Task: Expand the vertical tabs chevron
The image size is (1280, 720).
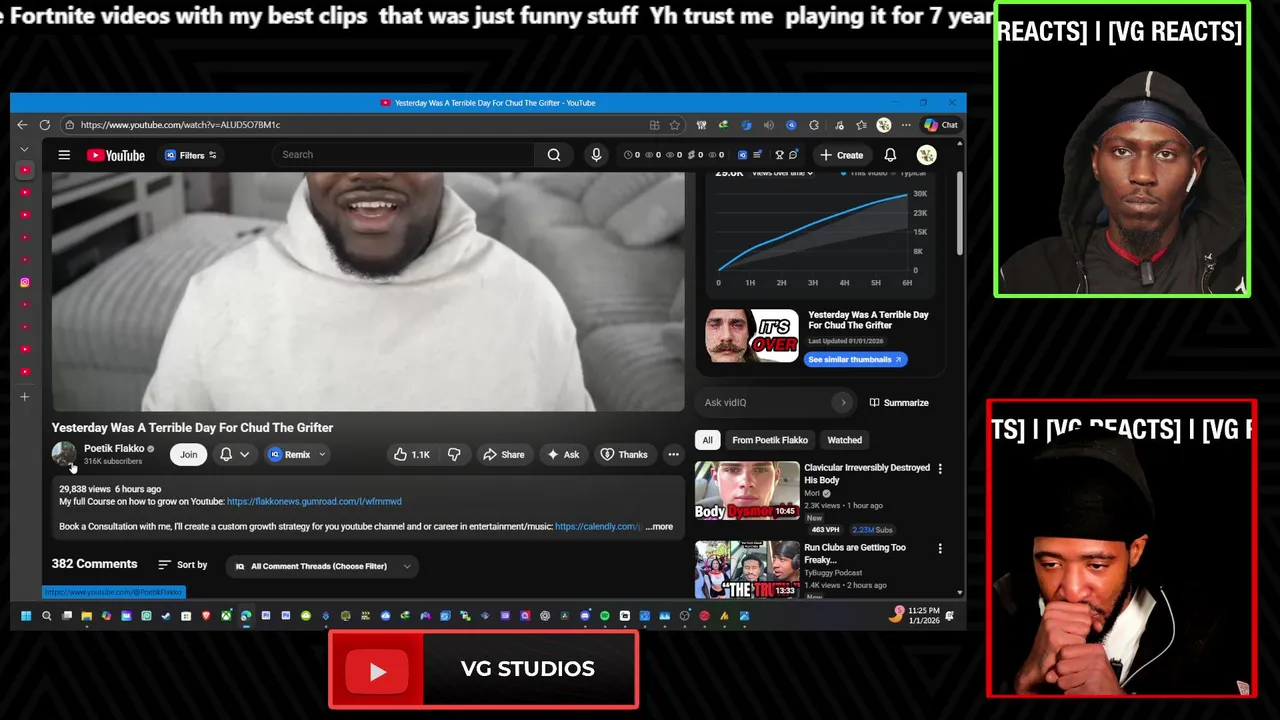Action: [x=24, y=149]
